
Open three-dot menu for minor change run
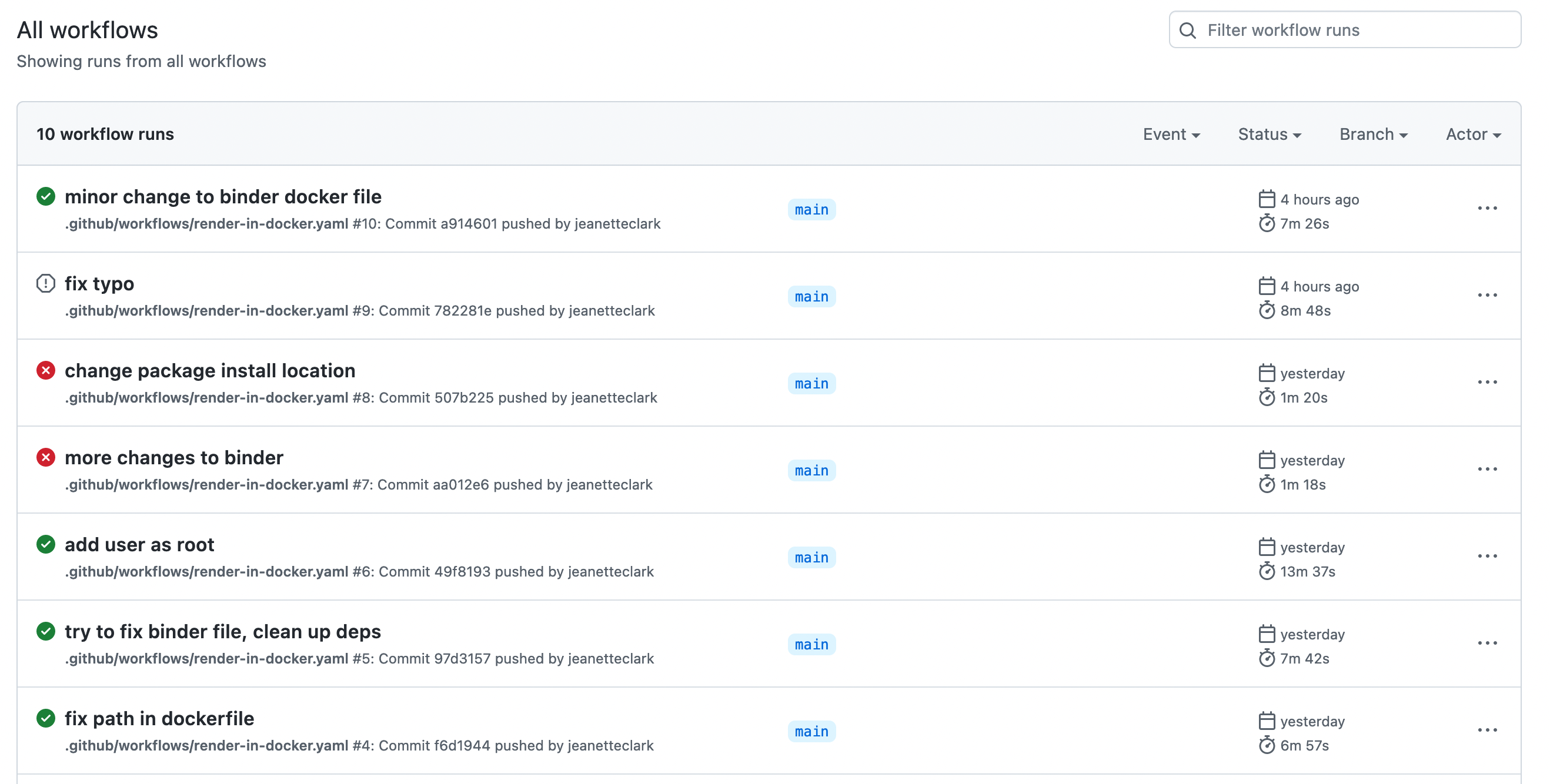[1487, 209]
